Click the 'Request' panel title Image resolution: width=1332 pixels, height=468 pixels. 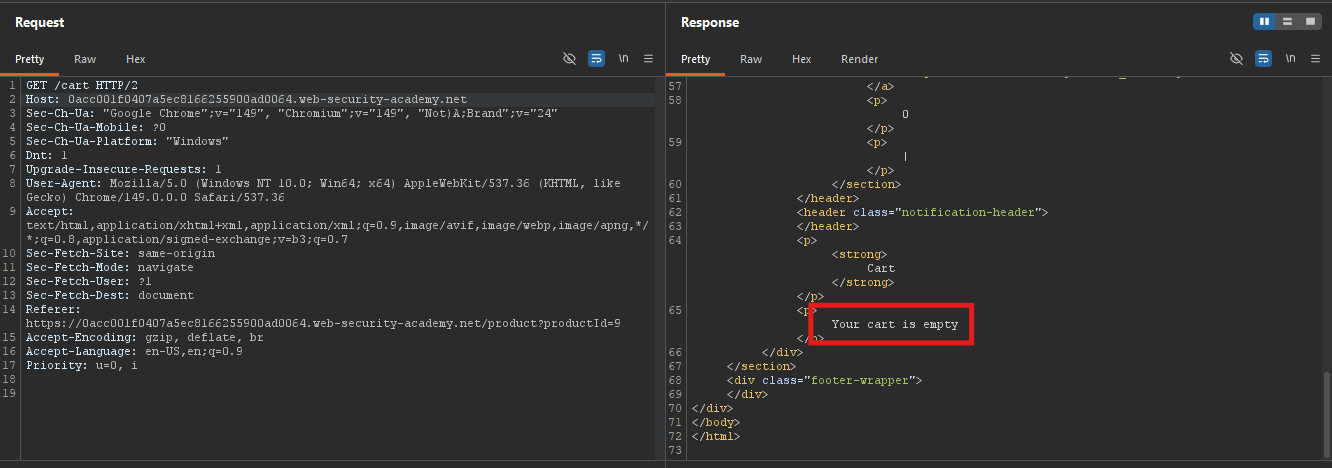[x=40, y=22]
